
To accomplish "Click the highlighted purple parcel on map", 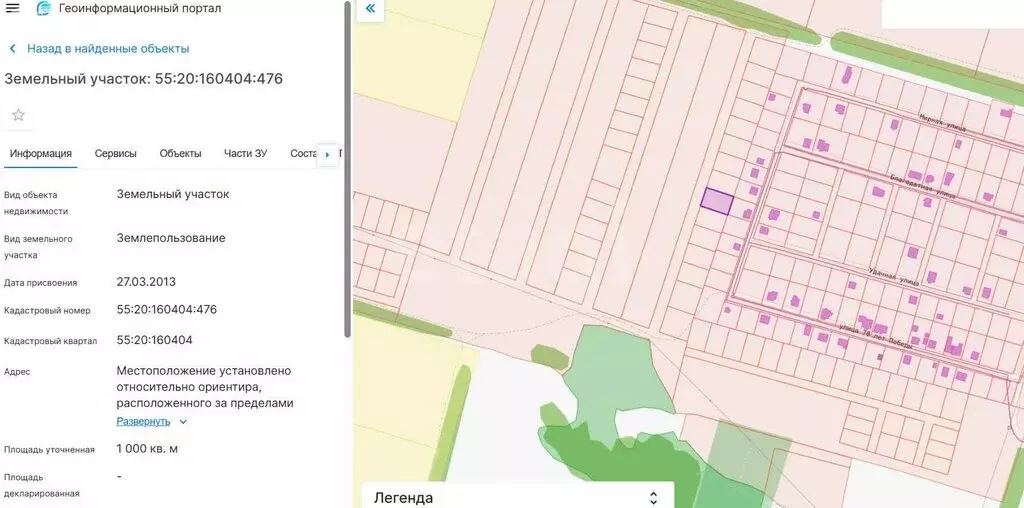I will tap(716, 200).
